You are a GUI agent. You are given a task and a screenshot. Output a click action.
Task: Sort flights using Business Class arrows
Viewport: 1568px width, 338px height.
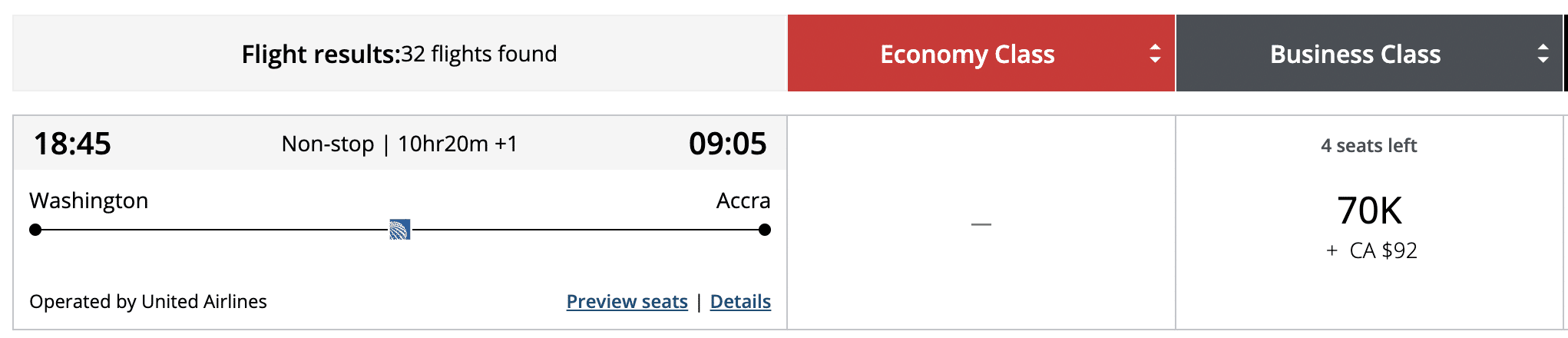[x=1543, y=54]
